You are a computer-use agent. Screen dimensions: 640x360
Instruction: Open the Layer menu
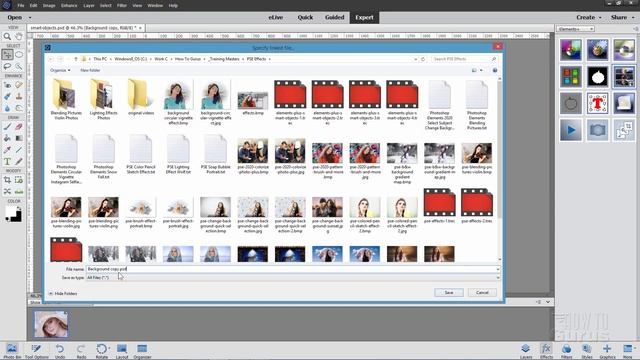coord(89,6)
